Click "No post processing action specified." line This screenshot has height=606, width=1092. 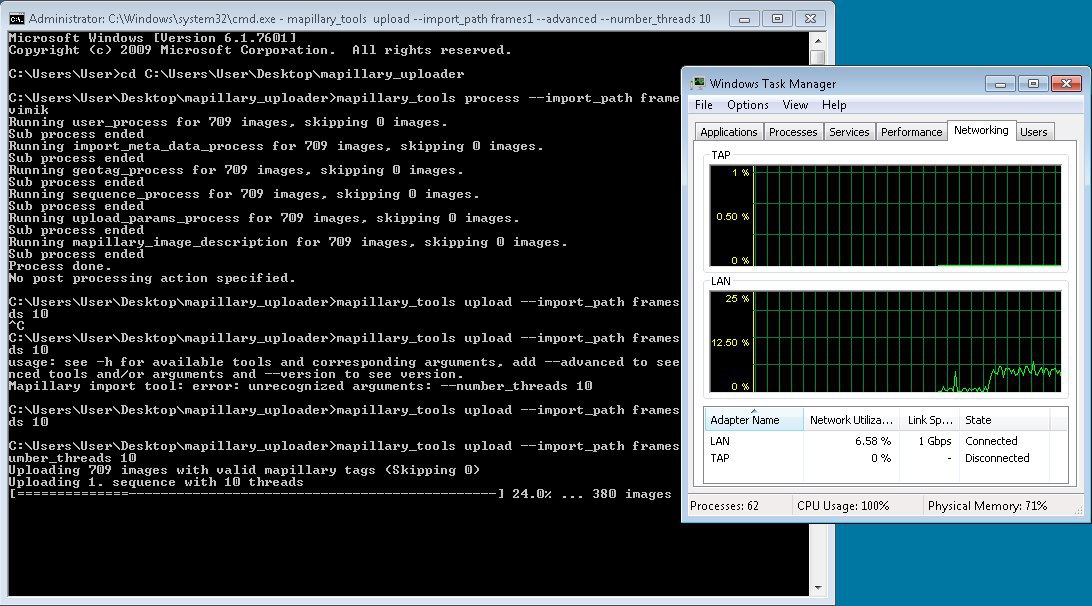[x=152, y=278]
